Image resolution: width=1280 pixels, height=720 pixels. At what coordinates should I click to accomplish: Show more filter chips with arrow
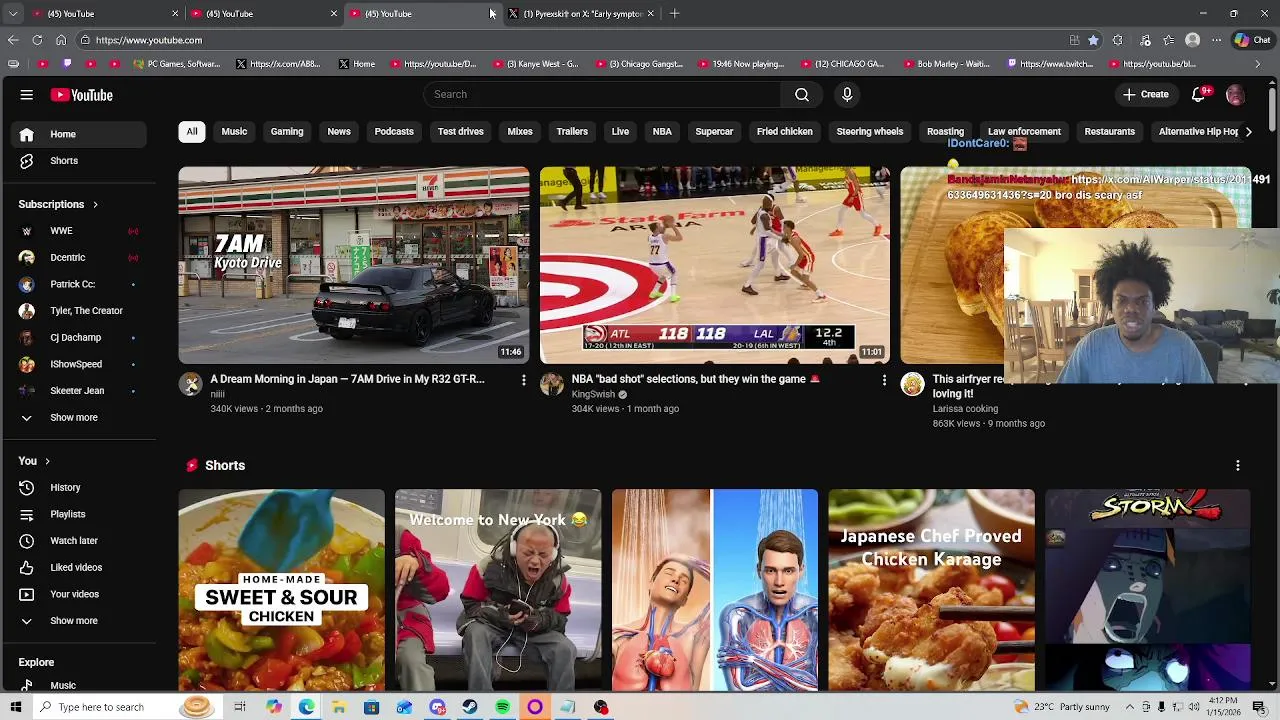click(x=1248, y=131)
